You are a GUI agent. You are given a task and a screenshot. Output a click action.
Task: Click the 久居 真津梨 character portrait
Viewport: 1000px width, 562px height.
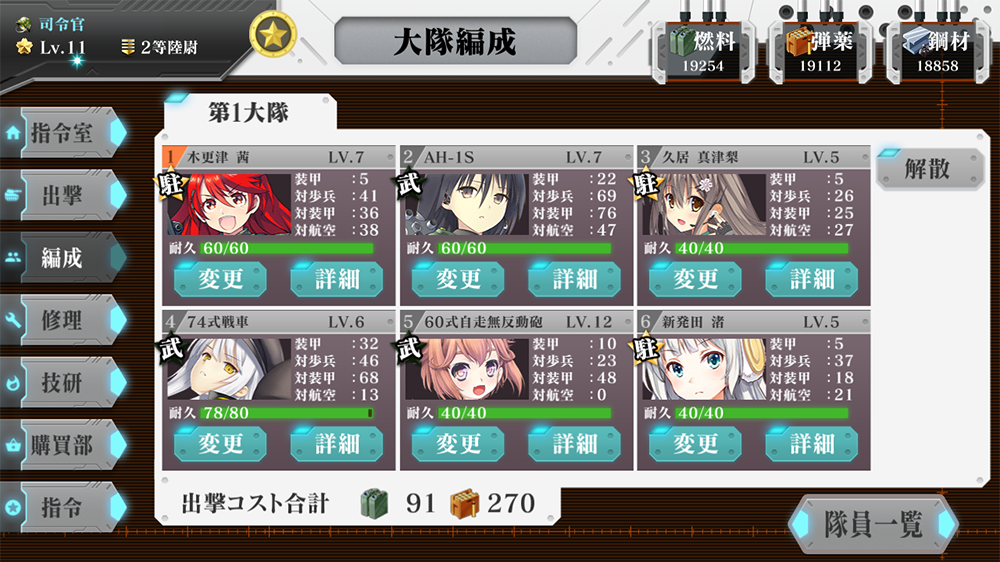(x=703, y=204)
